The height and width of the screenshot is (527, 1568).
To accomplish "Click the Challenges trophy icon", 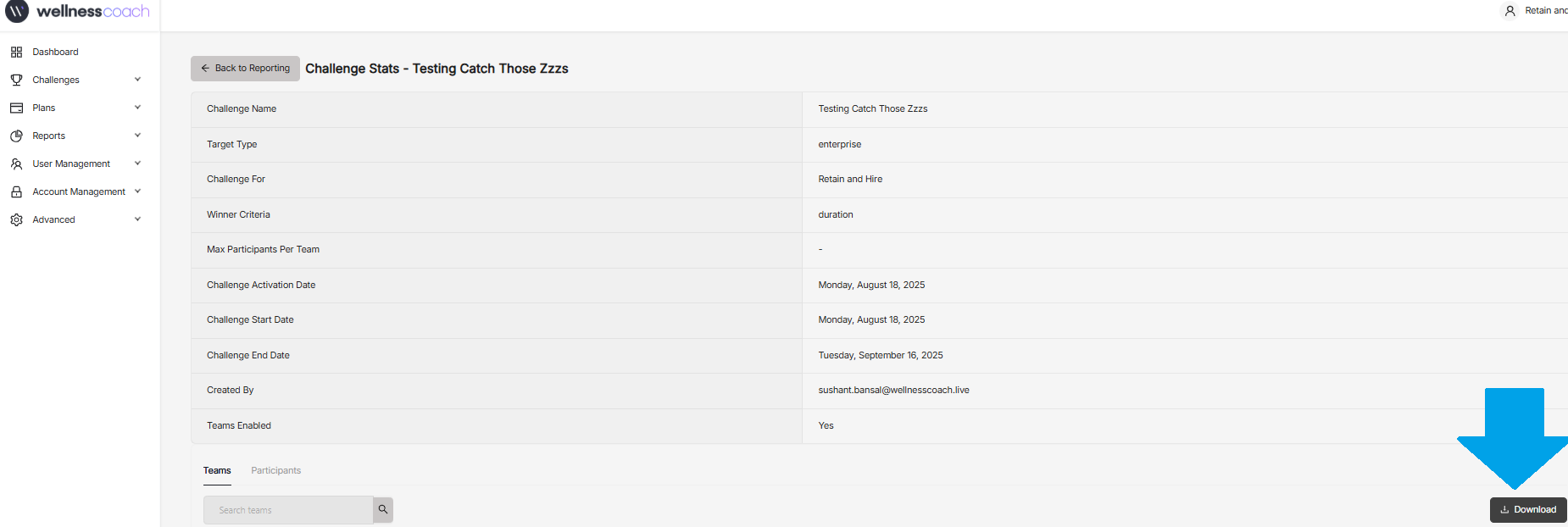I will (16, 80).
